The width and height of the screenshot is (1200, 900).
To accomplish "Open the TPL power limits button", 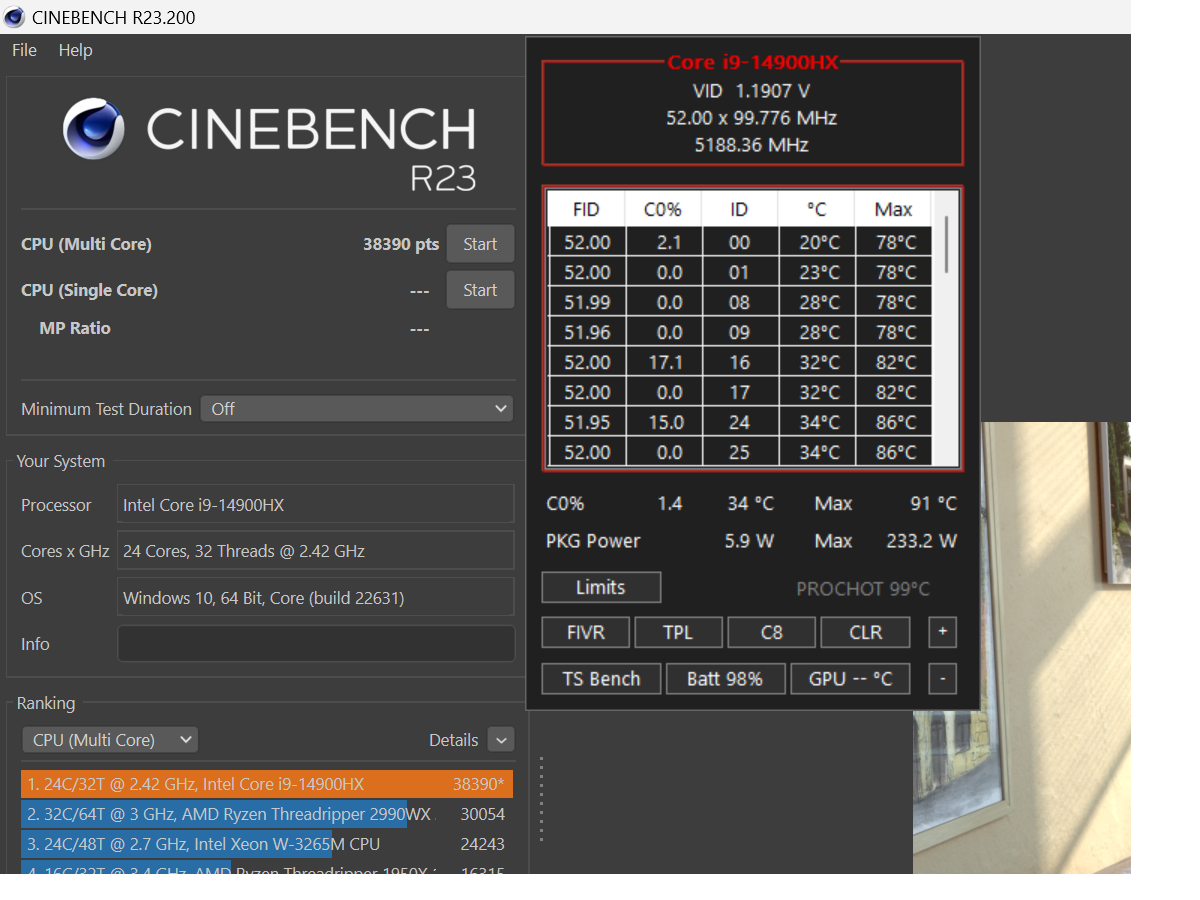I will click(678, 632).
